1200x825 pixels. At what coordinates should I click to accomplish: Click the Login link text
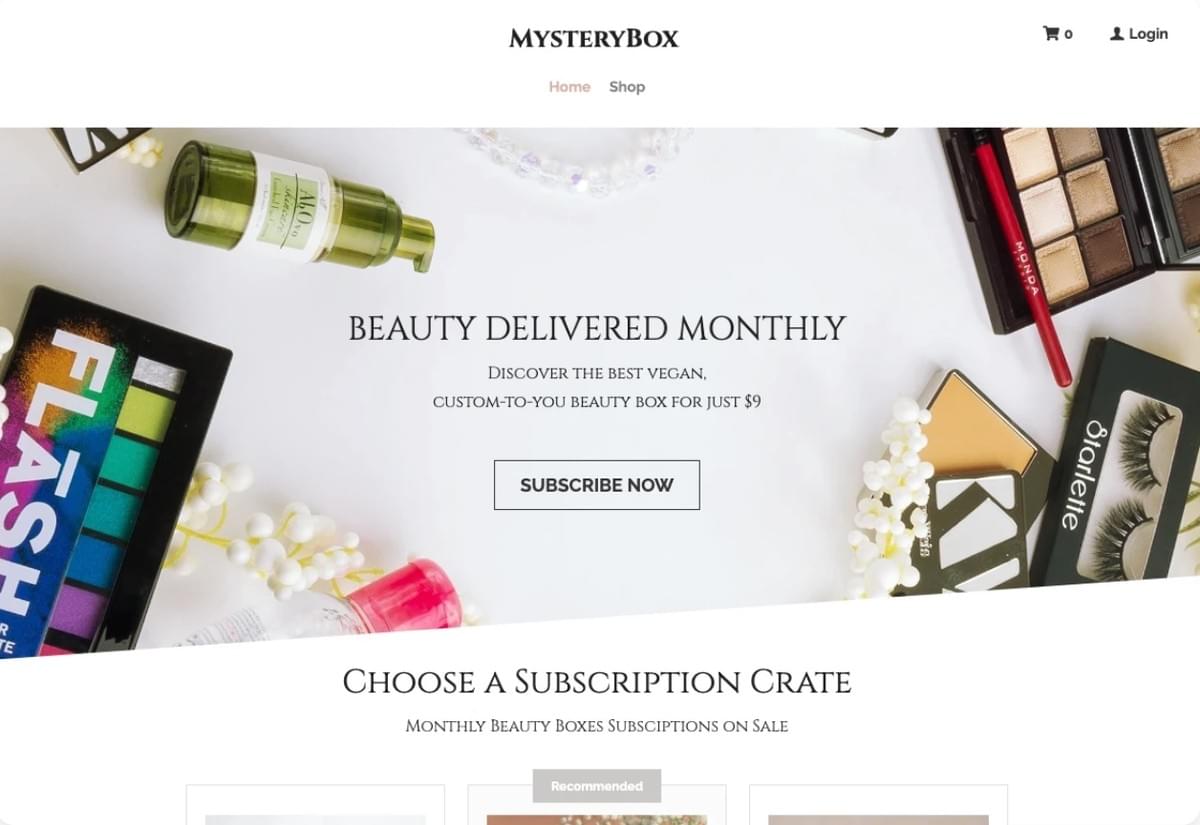(1148, 33)
